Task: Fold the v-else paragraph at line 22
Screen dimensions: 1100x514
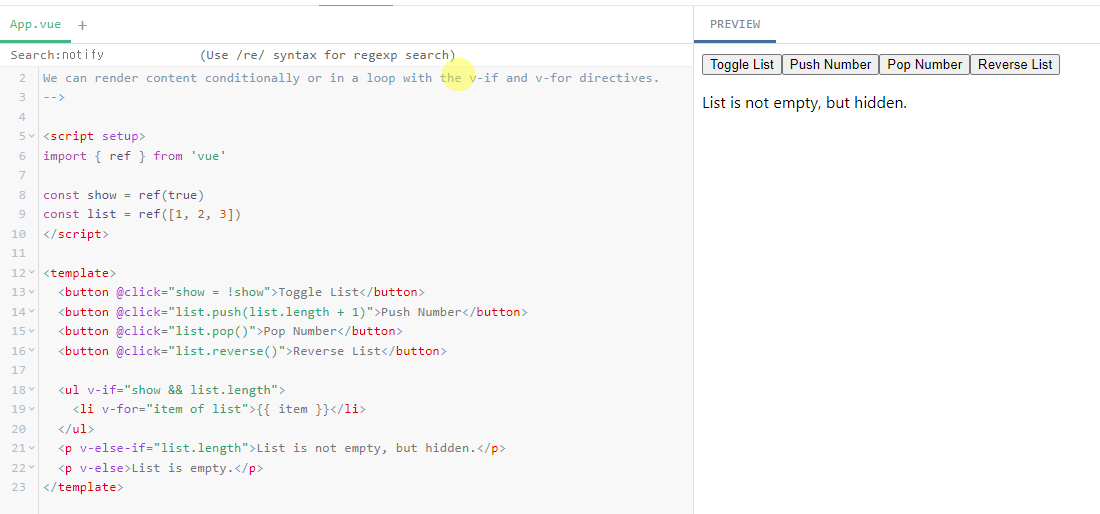Action: tap(32, 468)
